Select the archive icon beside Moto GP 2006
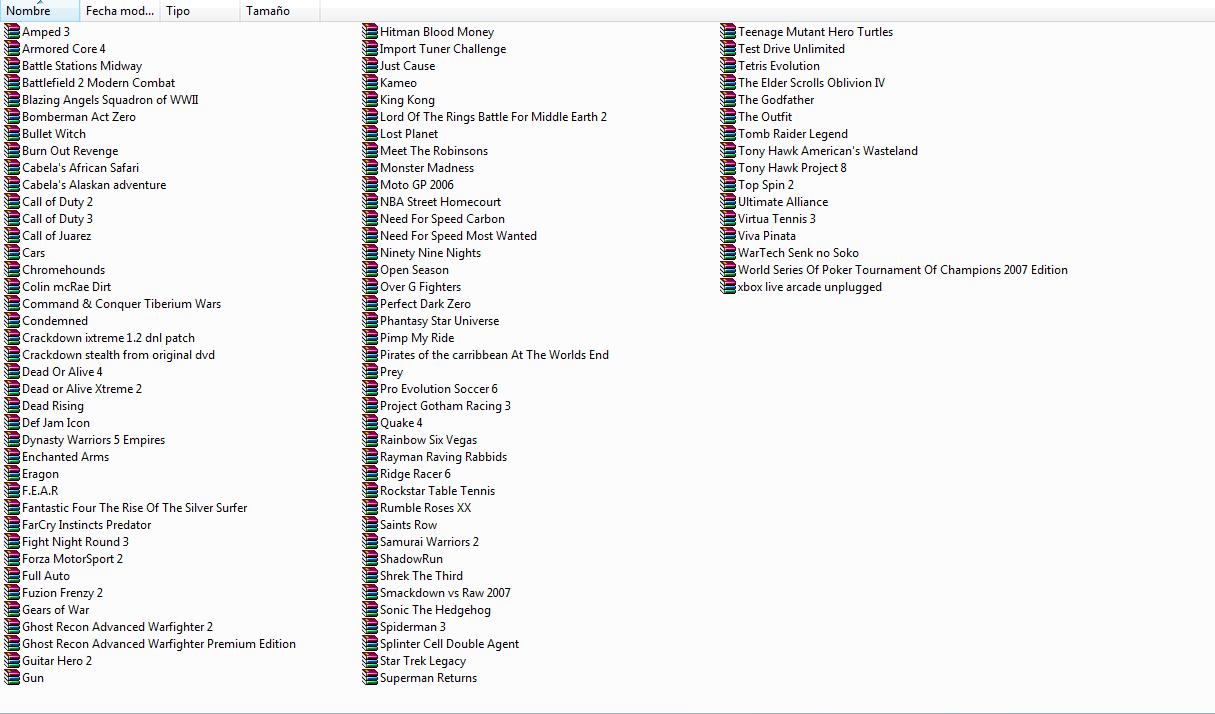This screenshot has width=1215, height=714. pyautogui.click(x=370, y=185)
